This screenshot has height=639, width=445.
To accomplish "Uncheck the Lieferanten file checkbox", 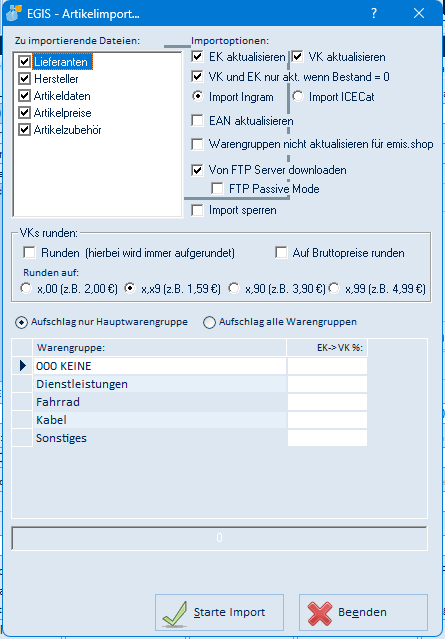I will [x=25, y=62].
